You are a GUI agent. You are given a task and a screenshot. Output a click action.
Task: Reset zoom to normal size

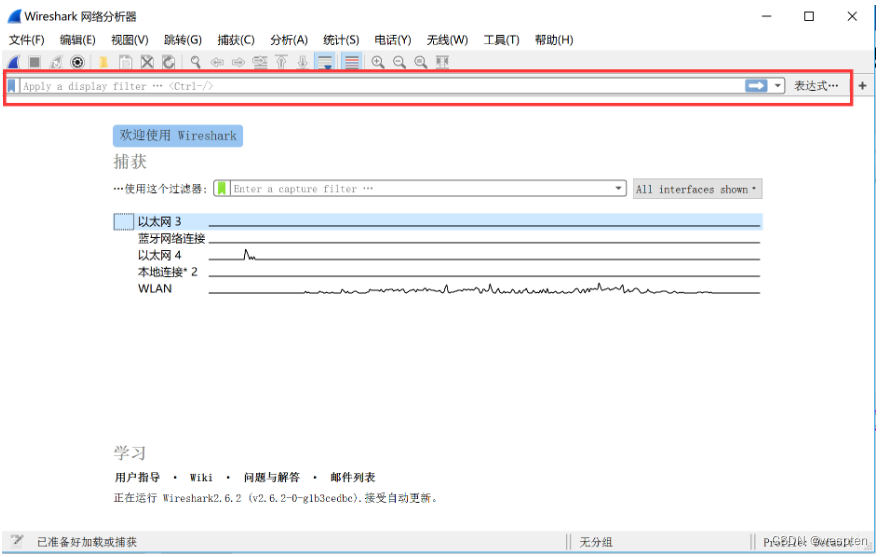(x=421, y=62)
